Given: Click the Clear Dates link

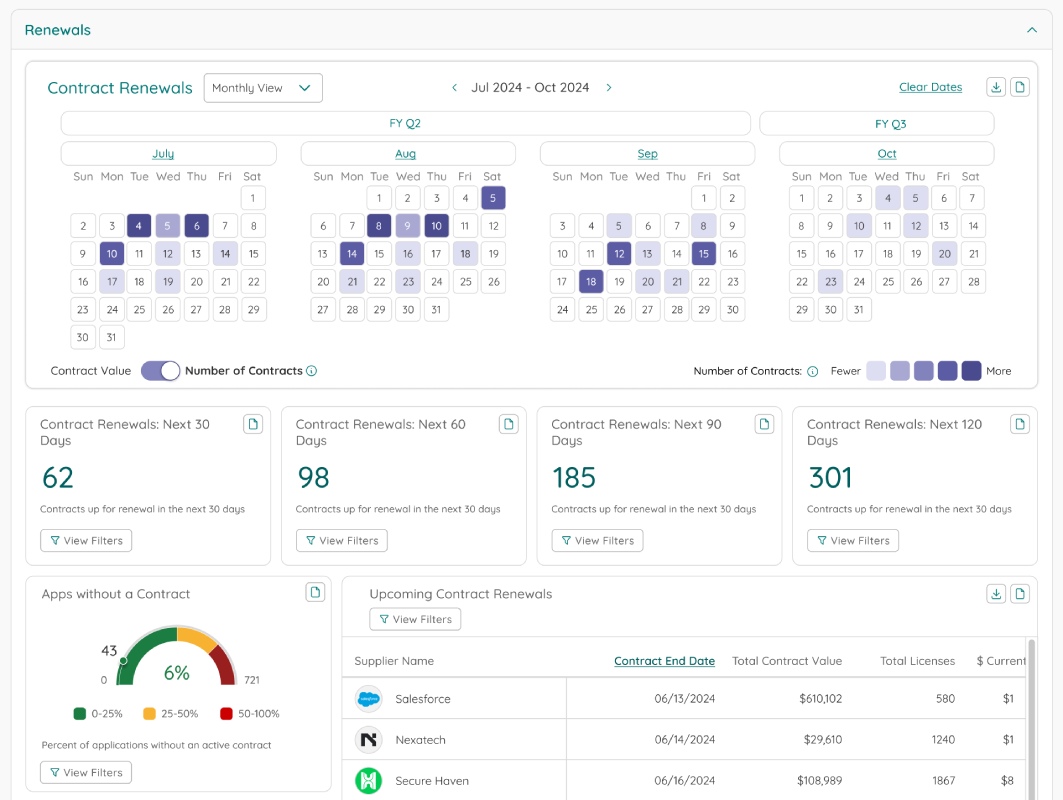Looking at the screenshot, I should click(x=930, y=87).
